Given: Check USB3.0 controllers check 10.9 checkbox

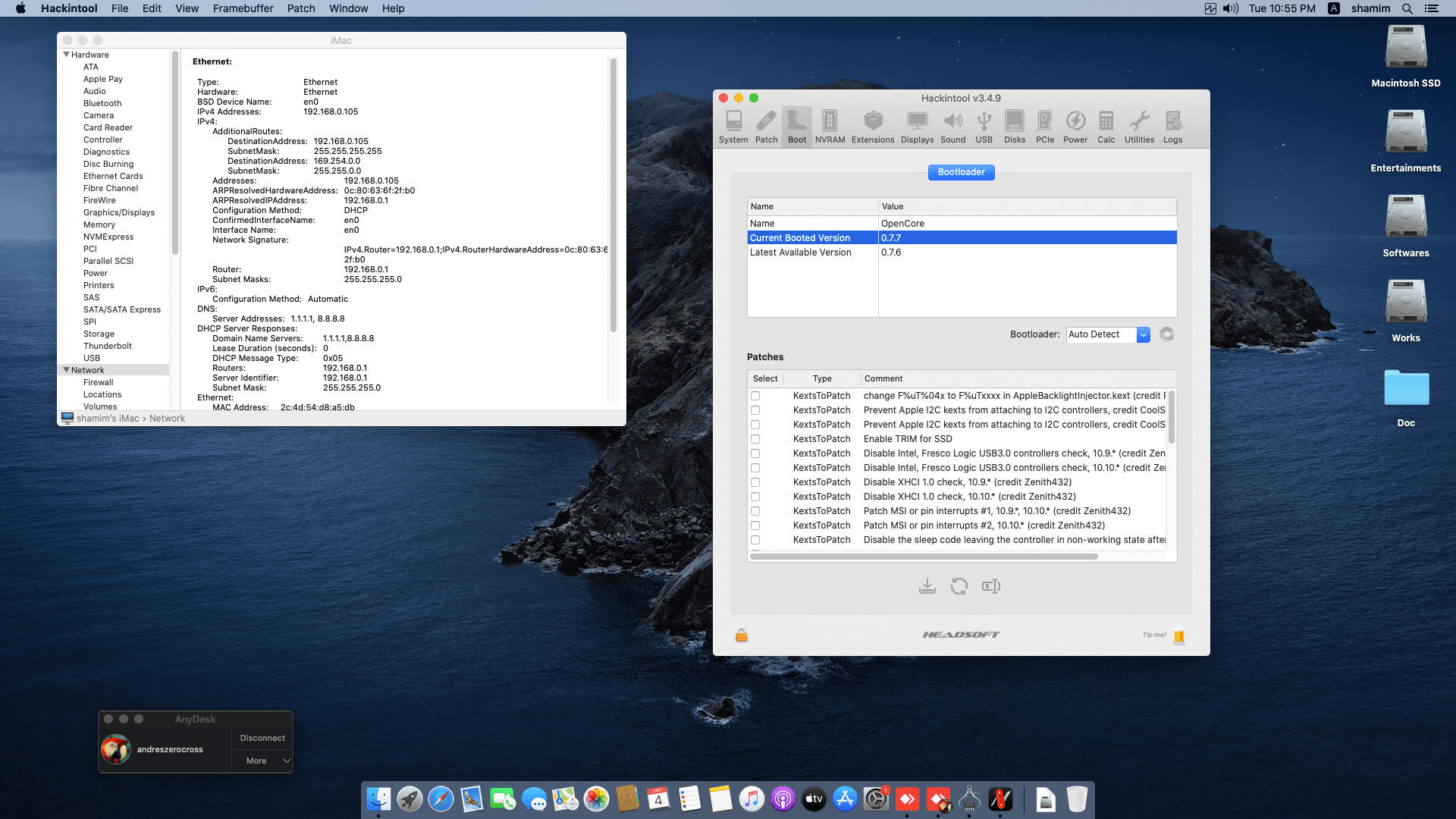Looking at the screenshot, I should (755, 453).
